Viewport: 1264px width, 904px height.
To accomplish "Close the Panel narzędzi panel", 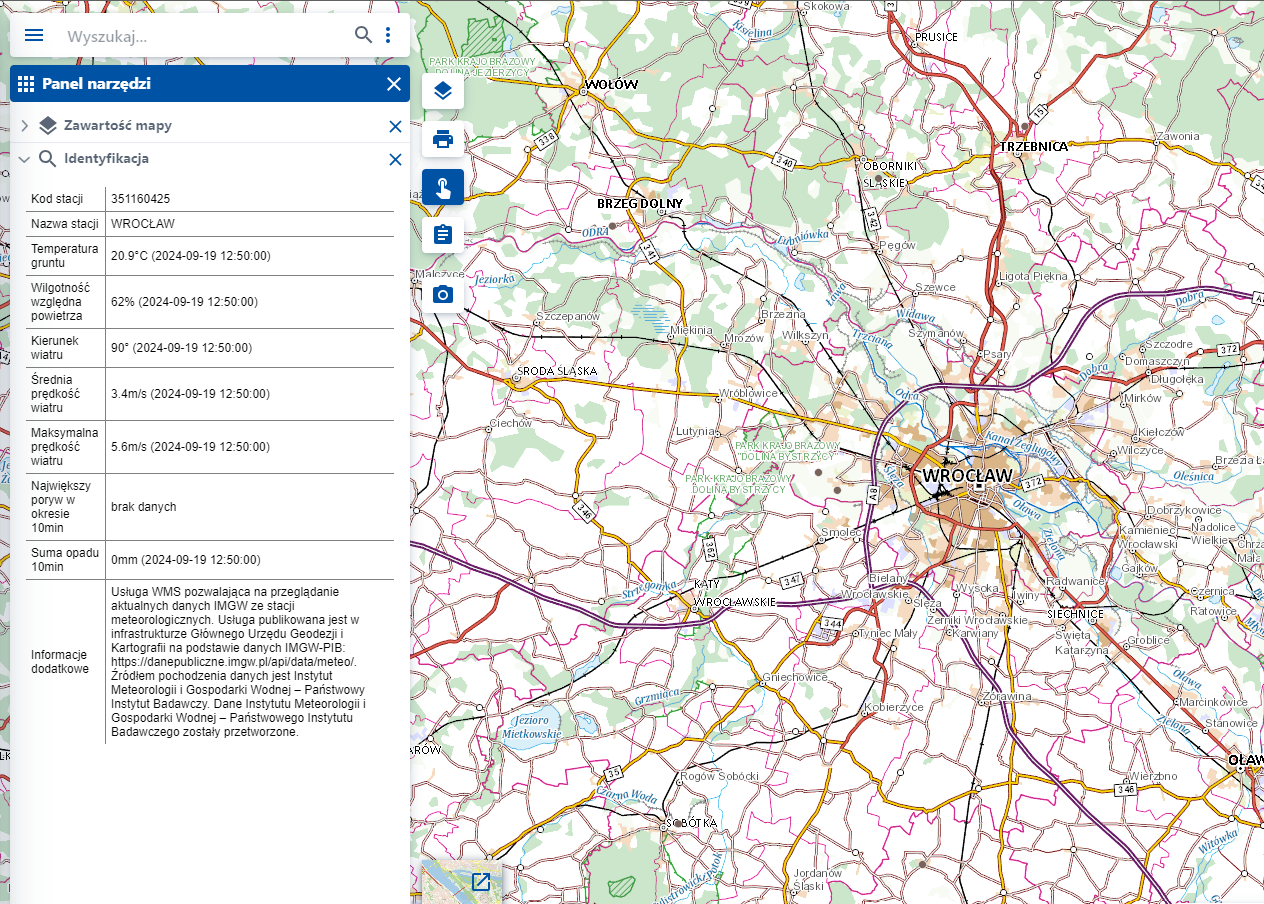I will [393, 84].
